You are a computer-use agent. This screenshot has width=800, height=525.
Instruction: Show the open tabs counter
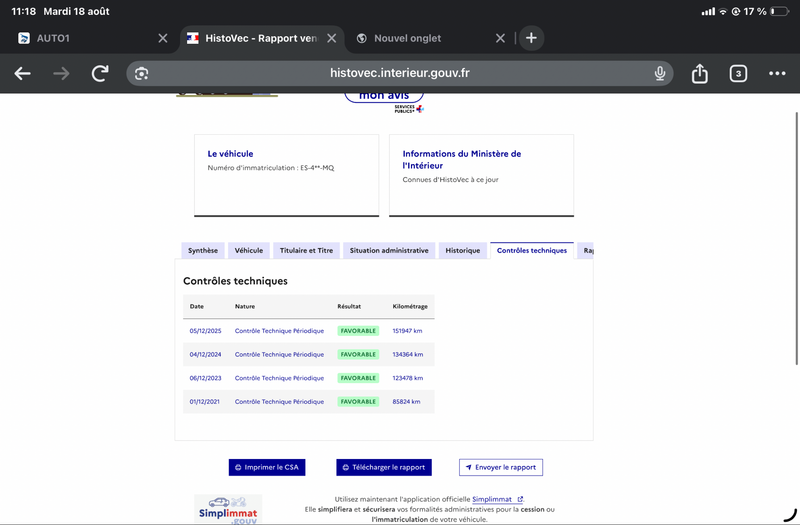[x=738, y=73]
